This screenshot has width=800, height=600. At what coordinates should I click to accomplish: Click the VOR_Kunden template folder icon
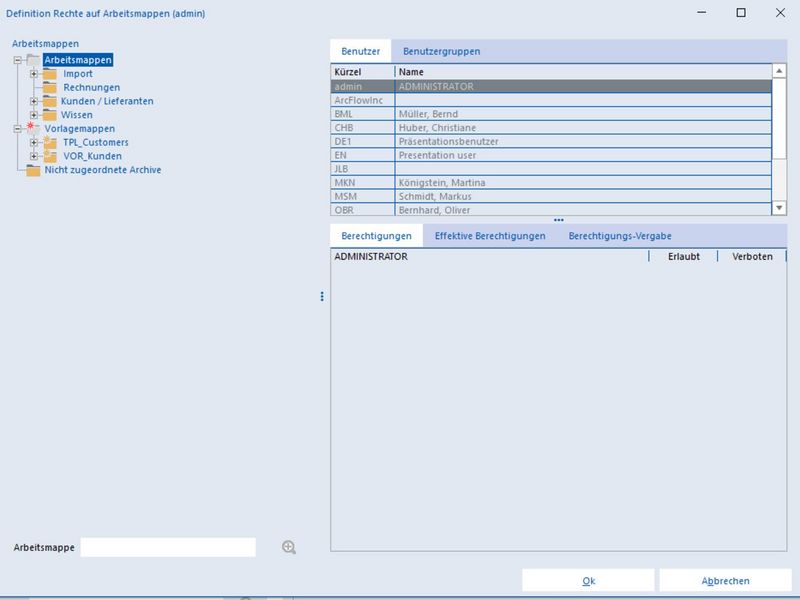49,157
